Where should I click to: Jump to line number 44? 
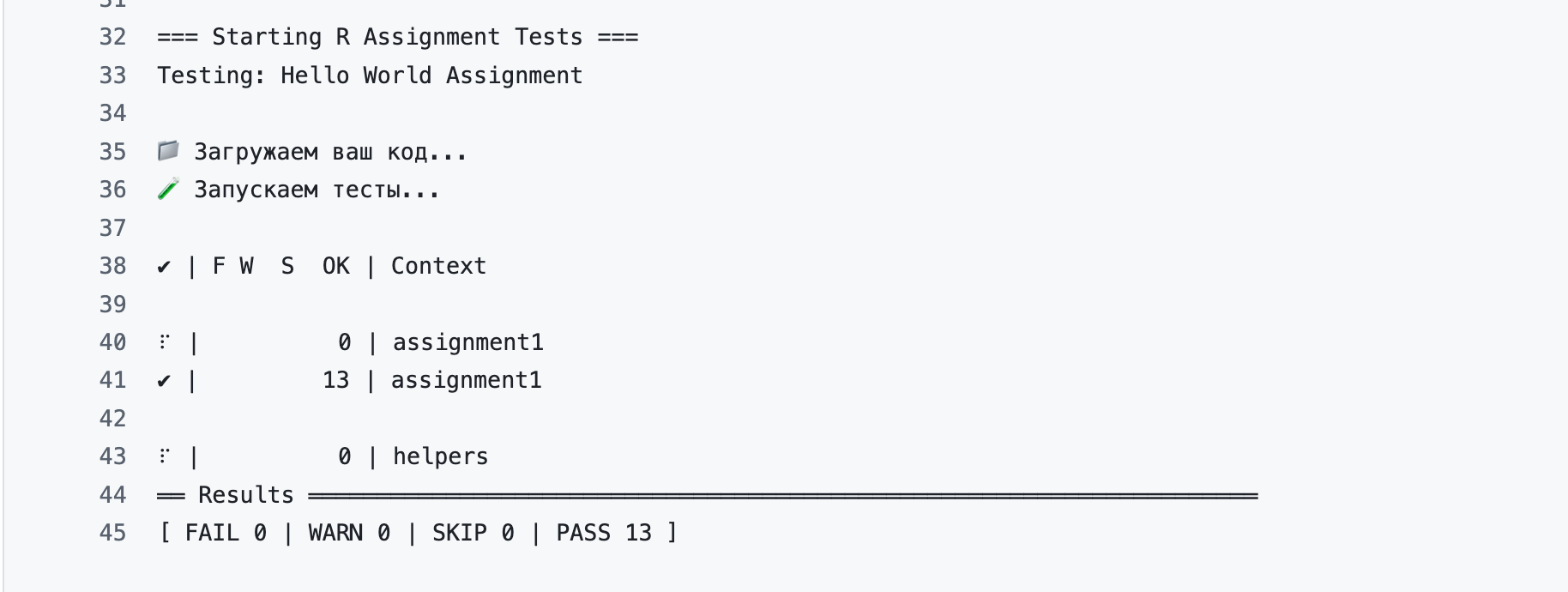tap(112, 495)
